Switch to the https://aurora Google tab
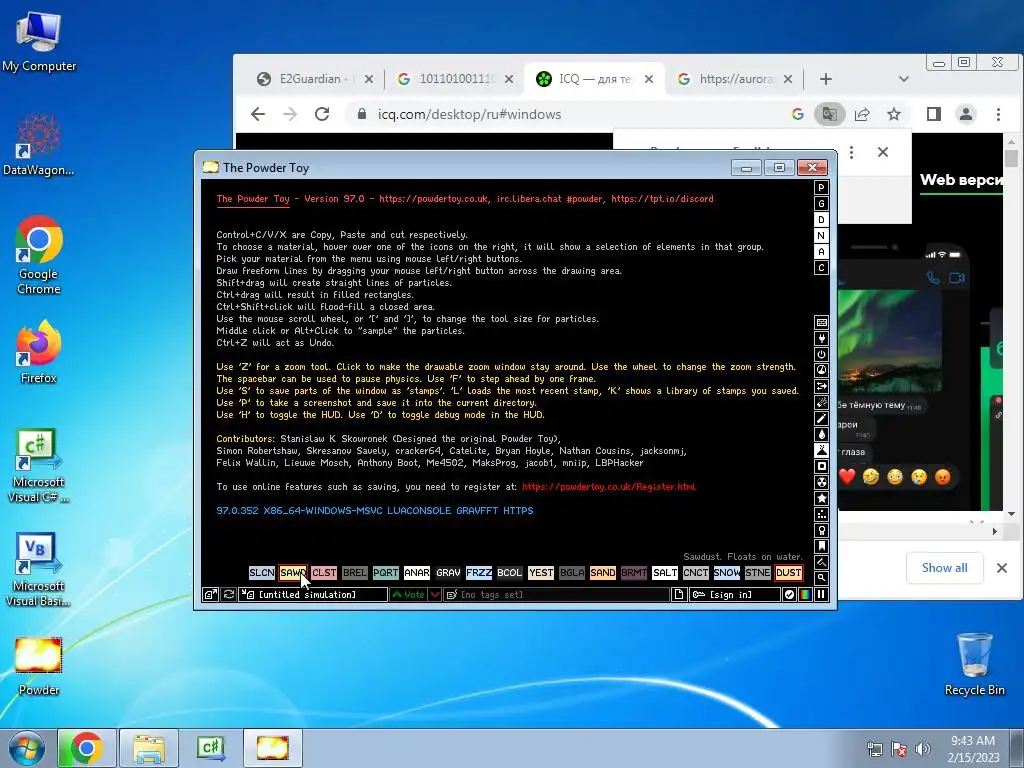The width and height of the screenshot is (1024, 768). [735, 79]
